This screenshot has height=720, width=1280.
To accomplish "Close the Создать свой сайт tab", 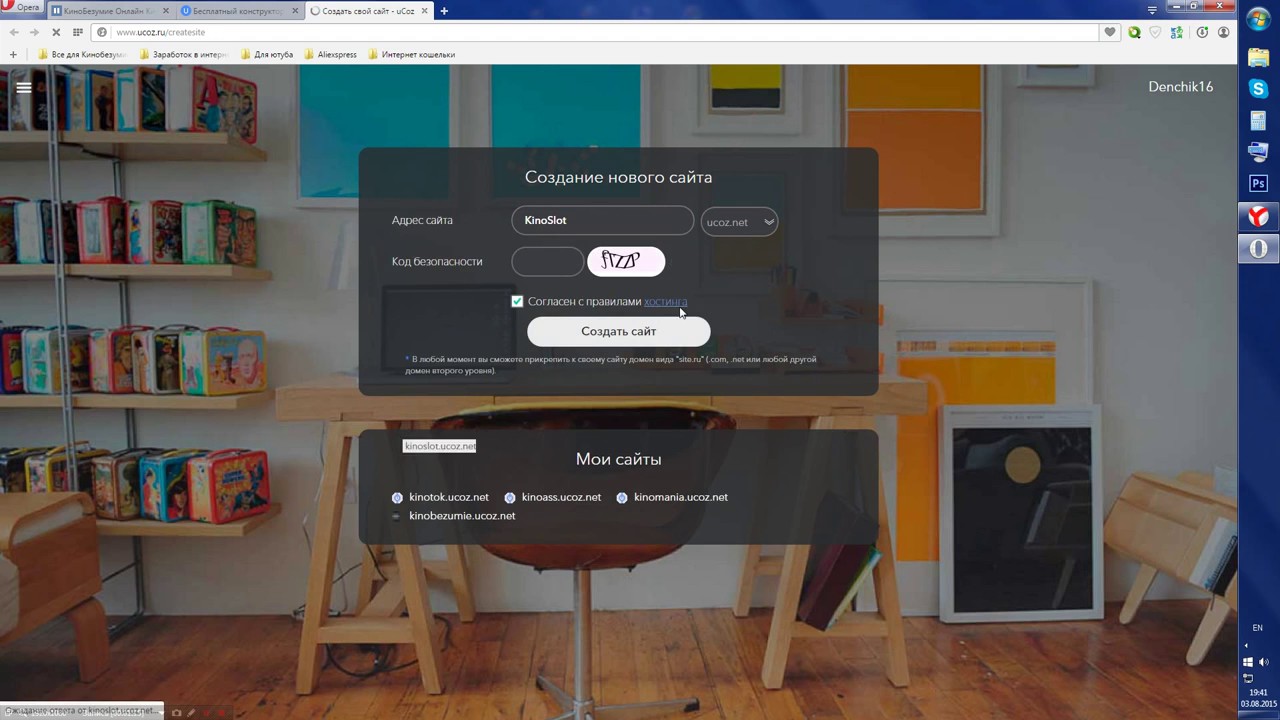I will coord(423,11).
